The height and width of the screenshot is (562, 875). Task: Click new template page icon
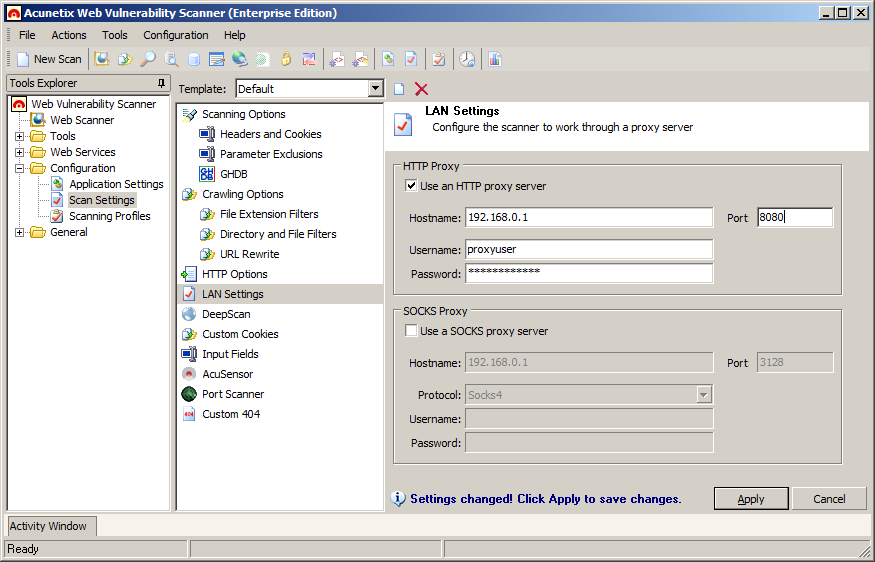point(399,89)
